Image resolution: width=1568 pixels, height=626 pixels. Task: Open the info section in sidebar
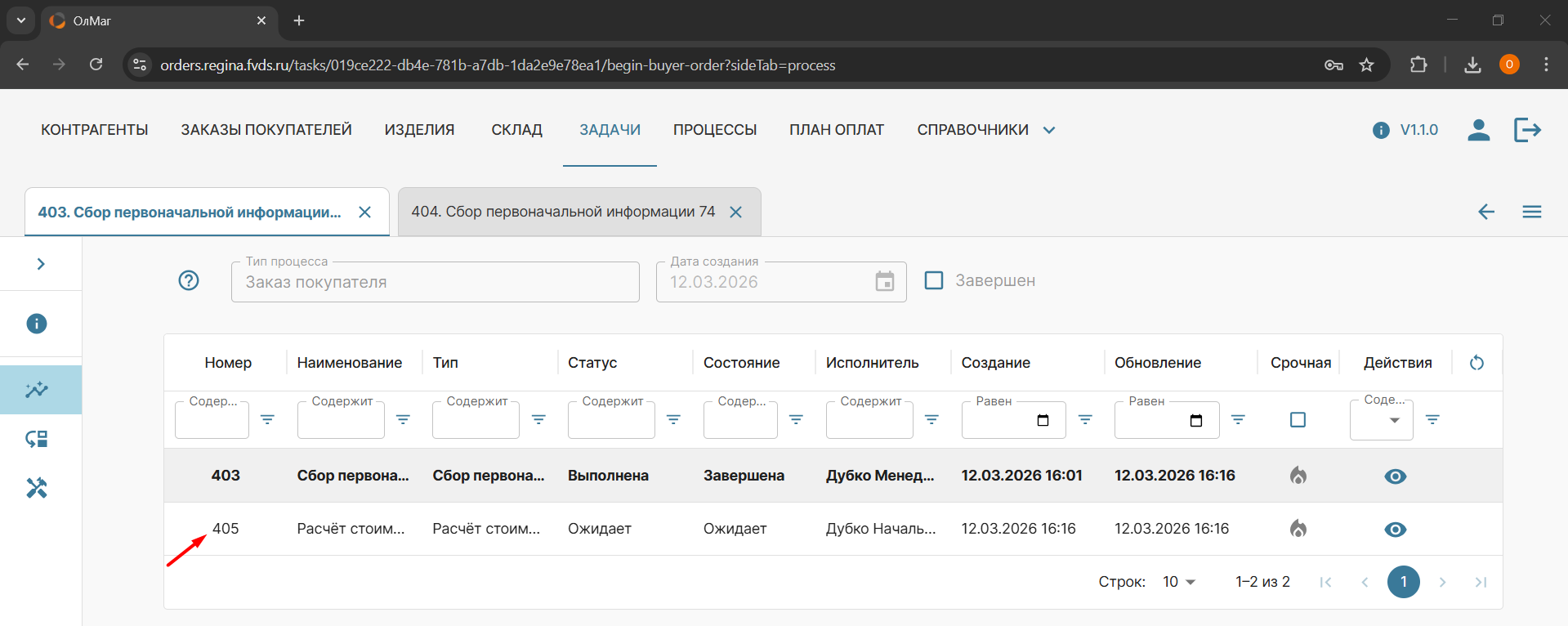click(x=37, y=324)
